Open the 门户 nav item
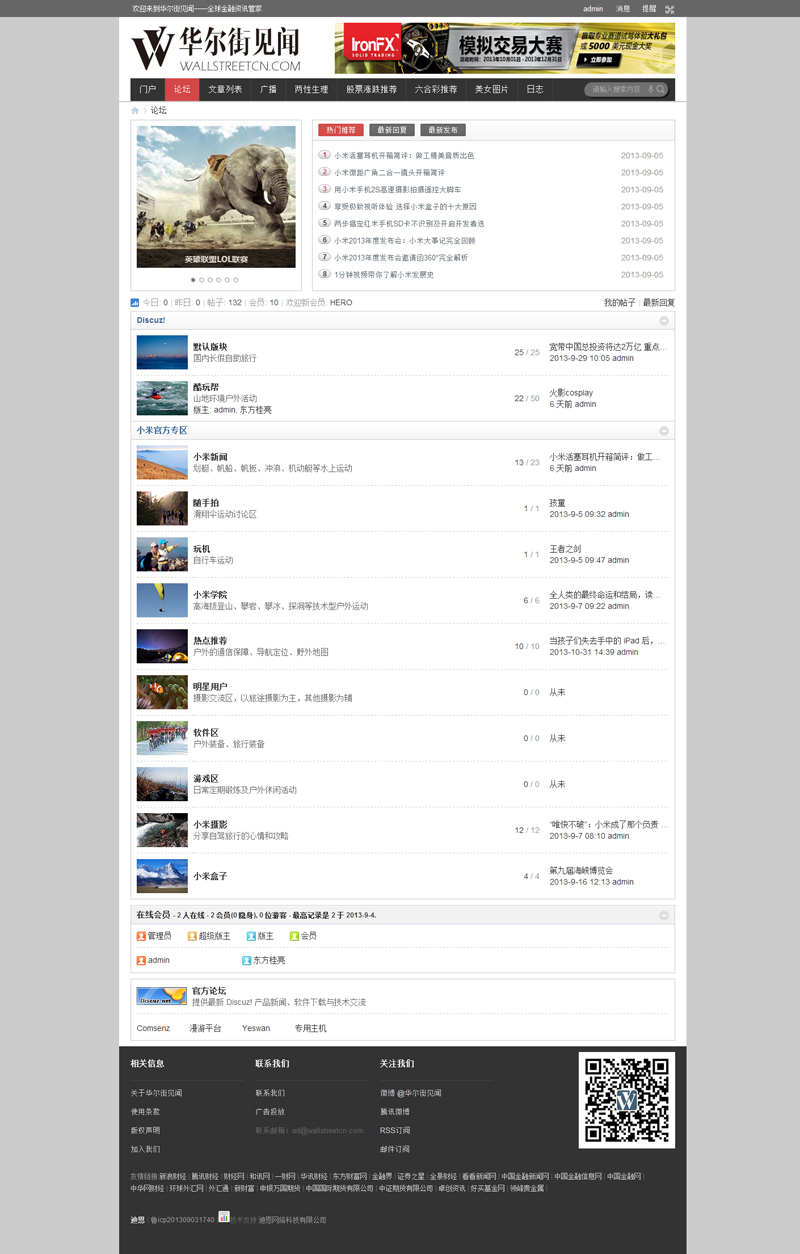The width and height of the screenshot is (800, 1254). coord(148,89)
